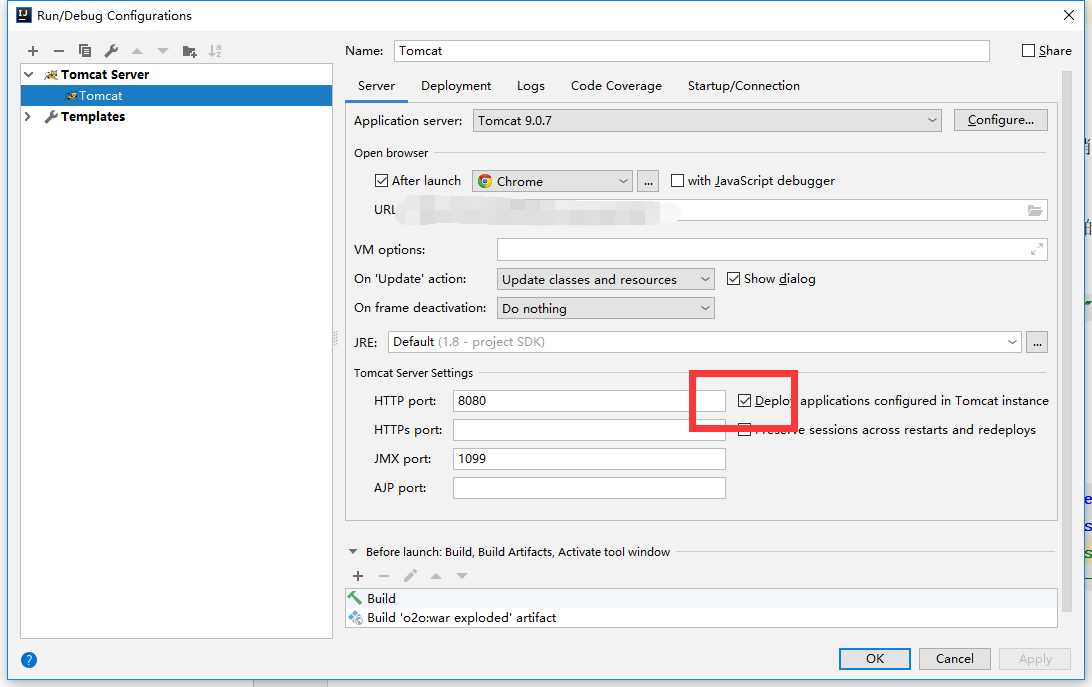
Task: Switch to the Deployment tab
Action: pyautogui.click(x=456, y=86)
